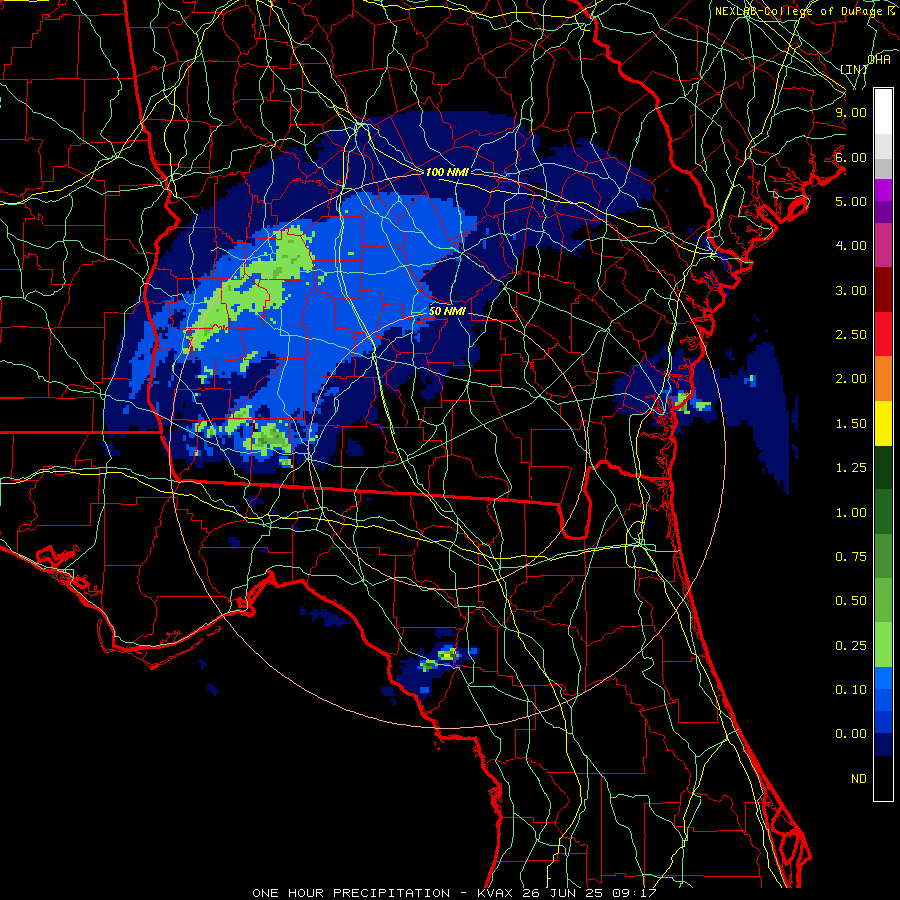The height and width of the screenshot is (900, 900).
Task: Click the 50 NMI range ring label
Action: [x=447, y=311]
